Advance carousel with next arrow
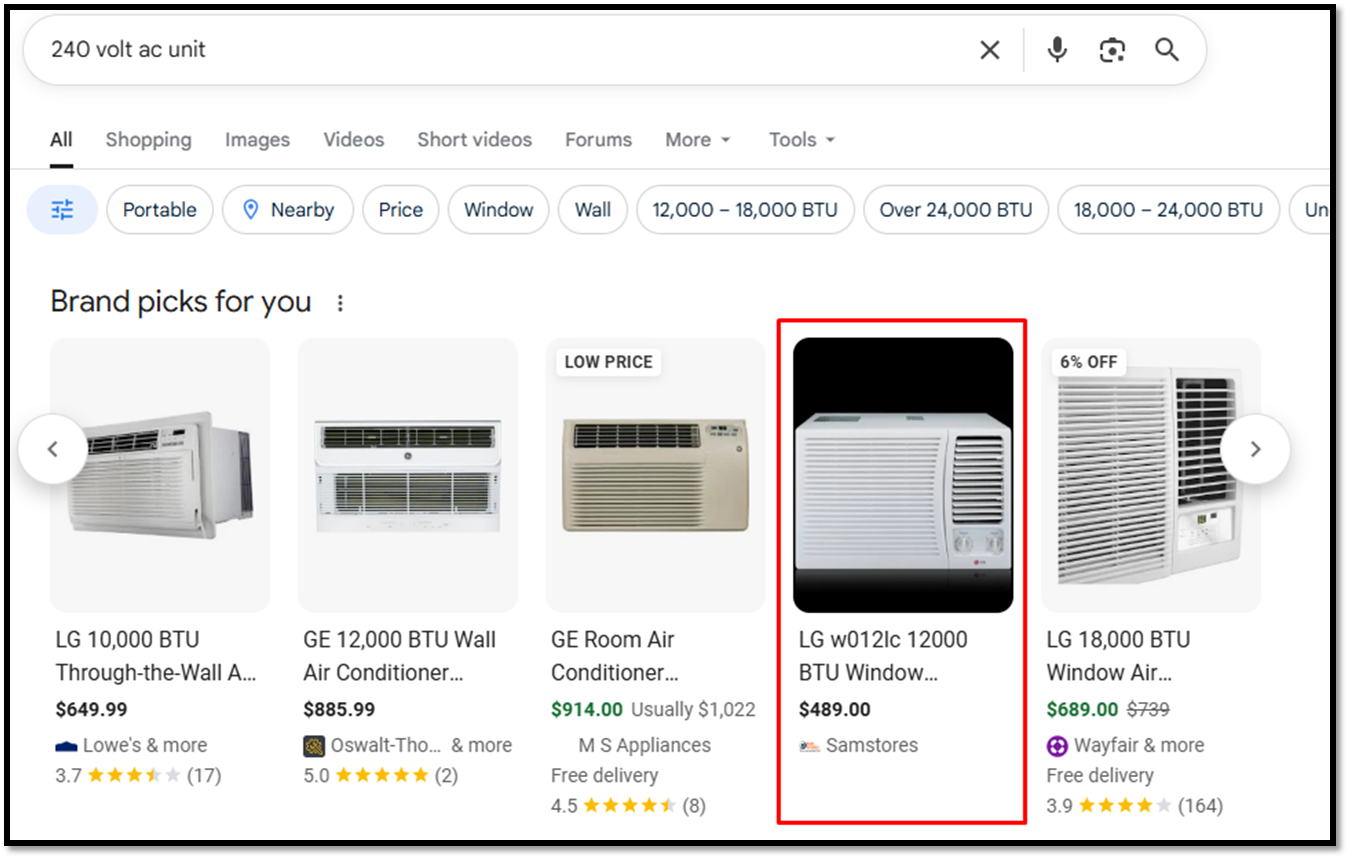Viewport: 1349px width, 859px height. click(x=1255, y=449)
